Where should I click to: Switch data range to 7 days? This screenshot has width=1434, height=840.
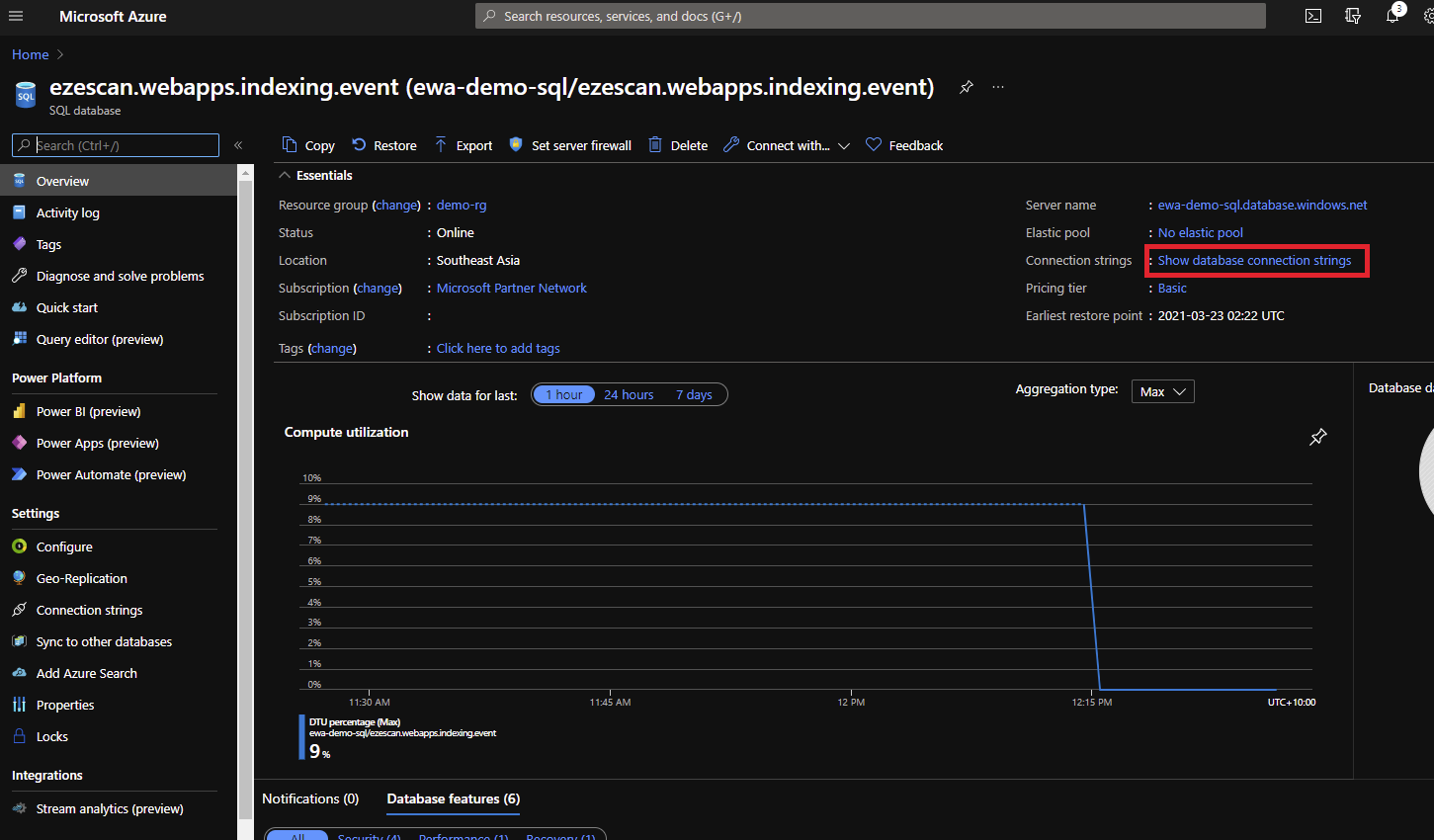click(x=694, y=394)
